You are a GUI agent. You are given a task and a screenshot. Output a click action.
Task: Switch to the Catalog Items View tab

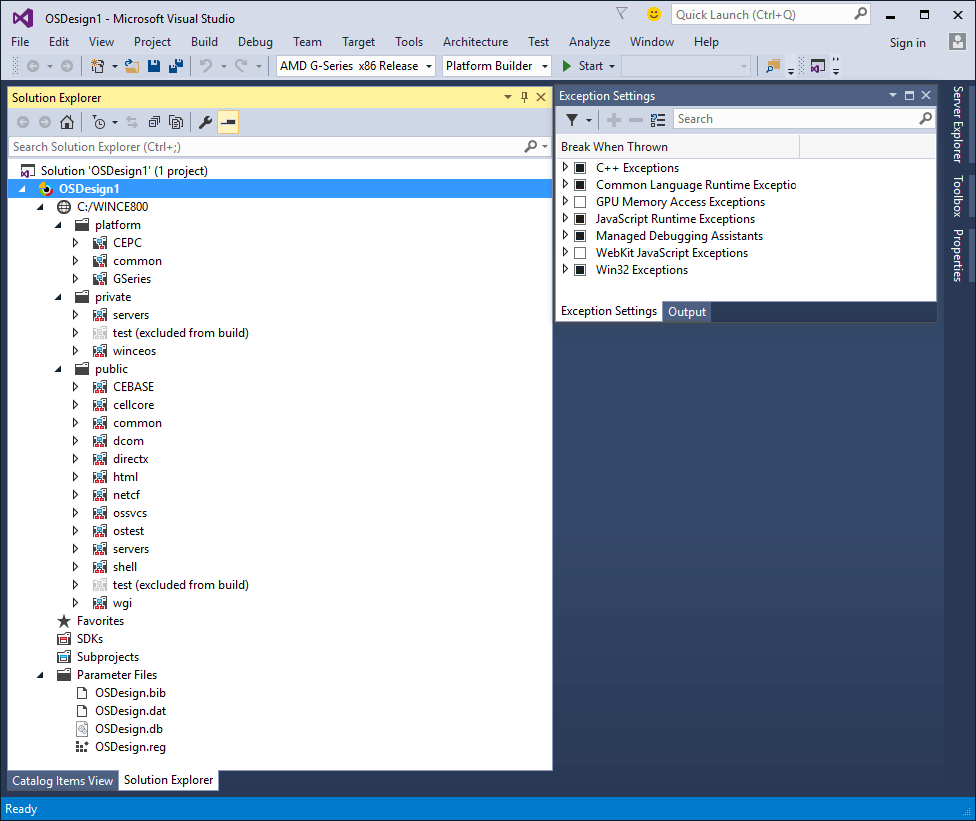62,781
